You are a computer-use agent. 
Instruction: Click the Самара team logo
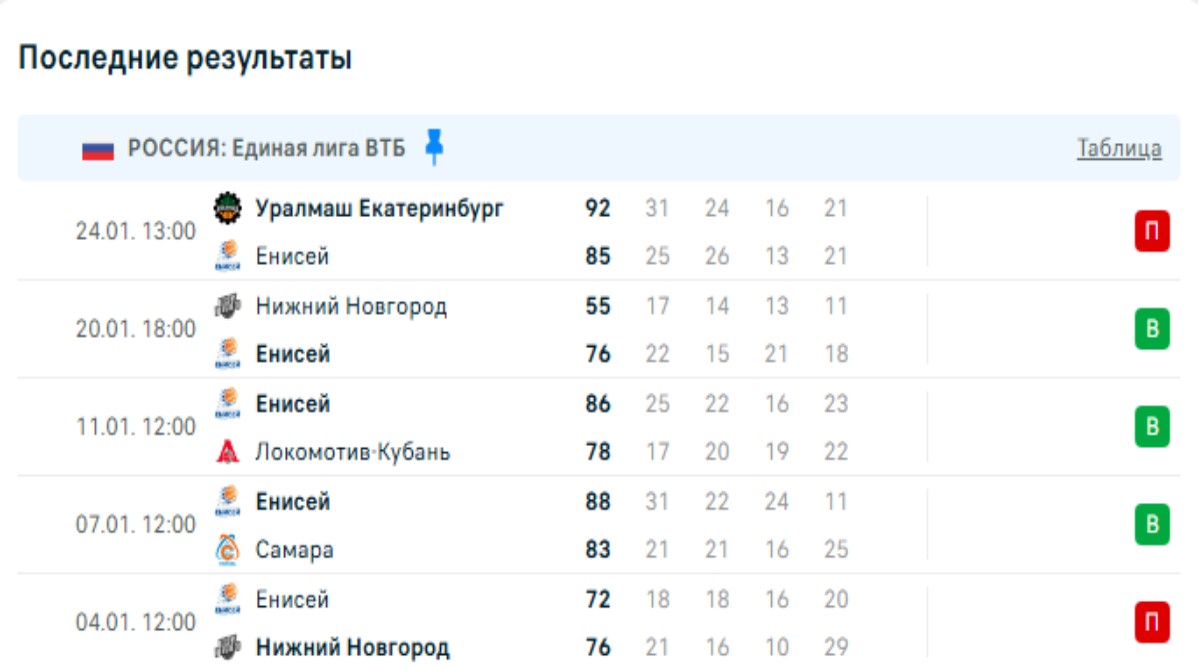pyautogui.click(x=228, y=550)
